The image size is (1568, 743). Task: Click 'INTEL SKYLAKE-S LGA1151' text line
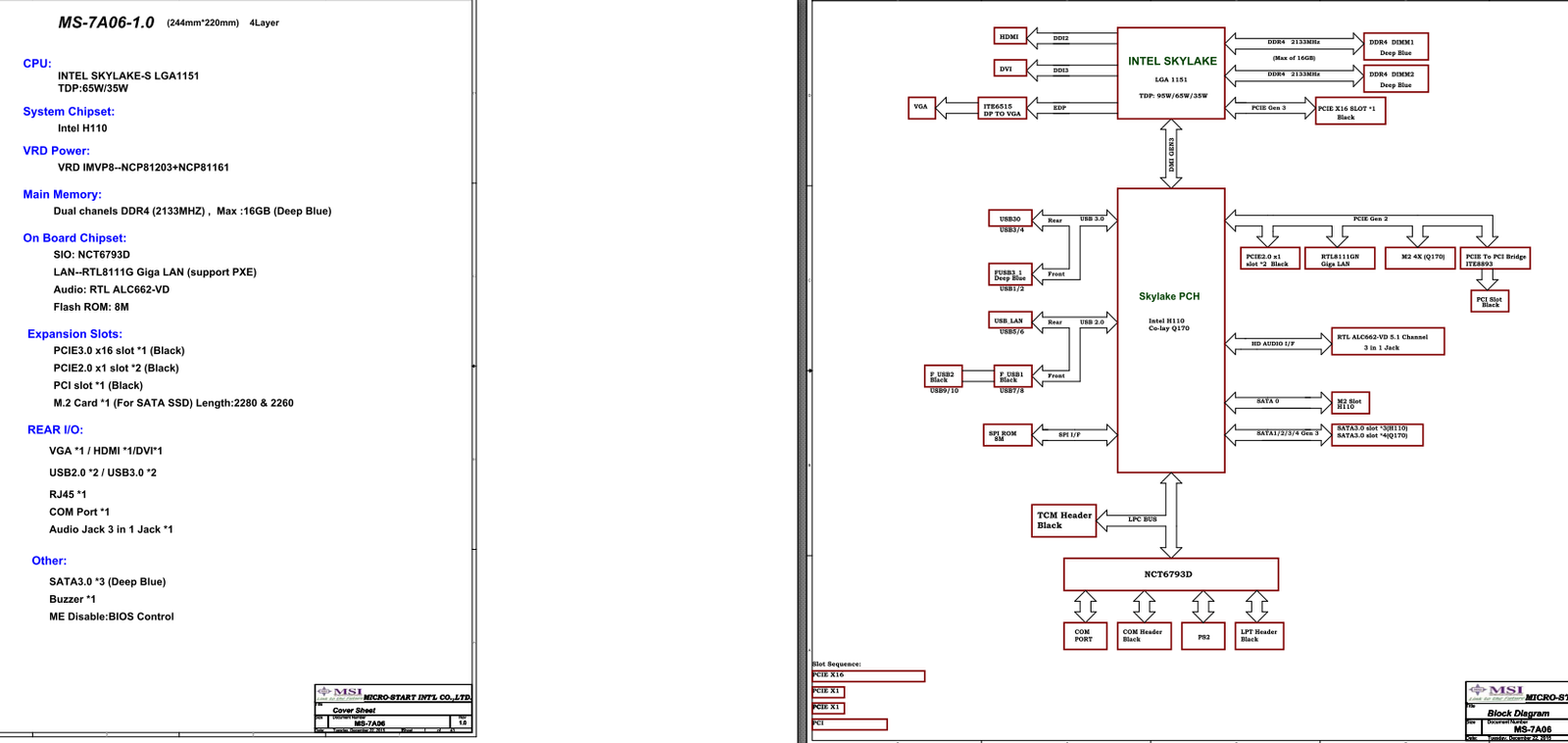click(128, 75)
